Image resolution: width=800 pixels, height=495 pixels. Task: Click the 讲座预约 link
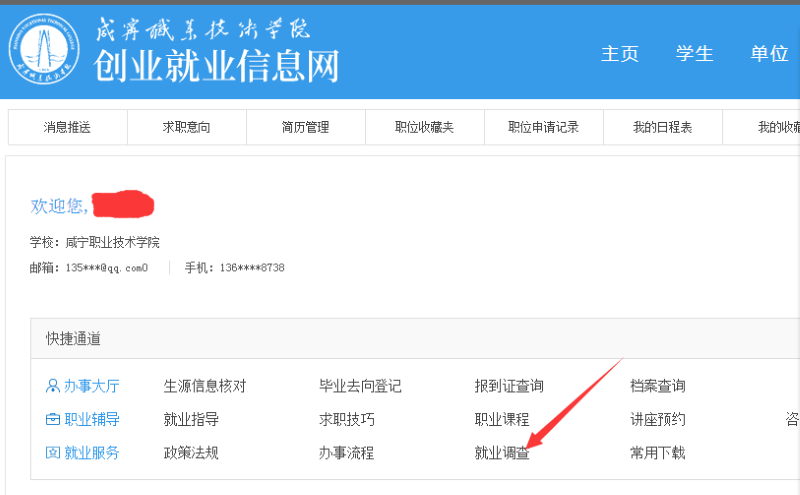(657, 420)
